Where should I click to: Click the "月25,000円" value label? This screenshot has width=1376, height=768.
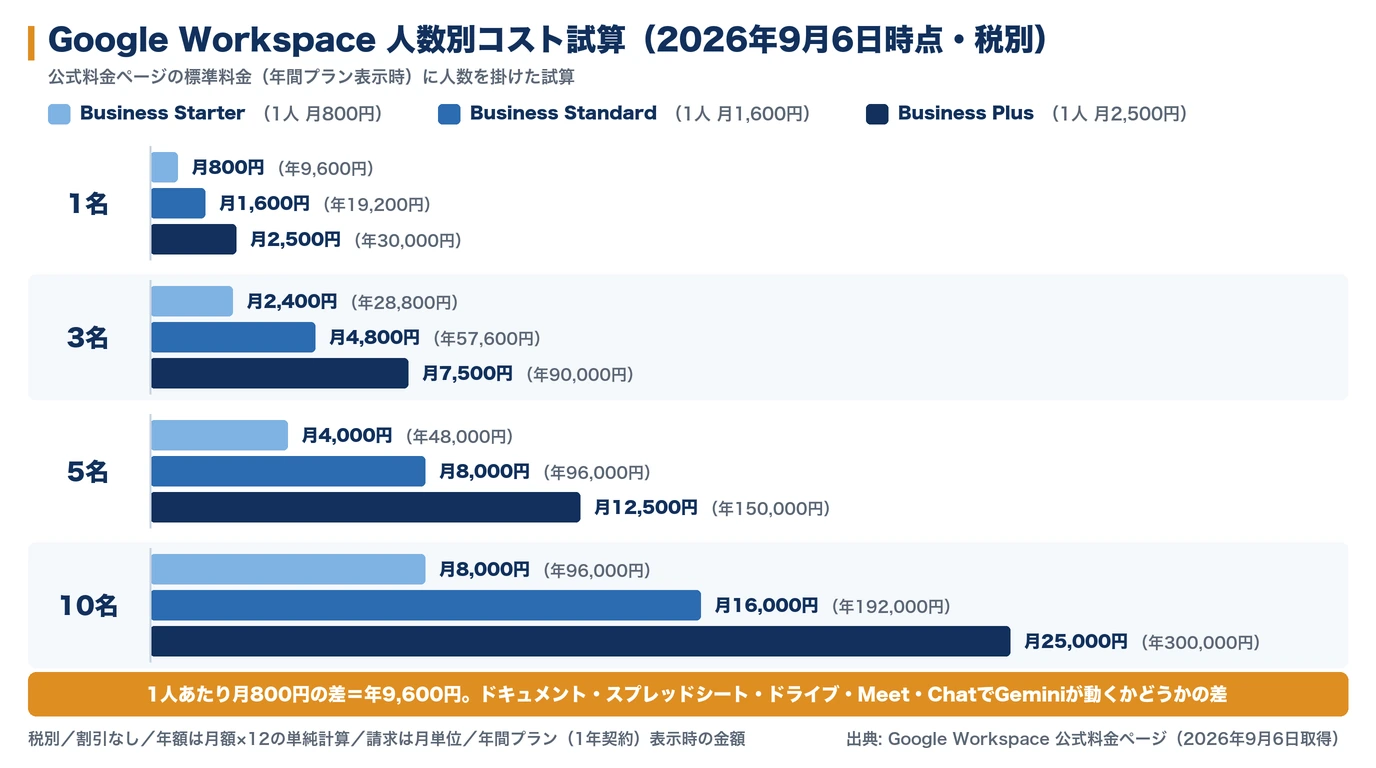tap(1076, 642)
